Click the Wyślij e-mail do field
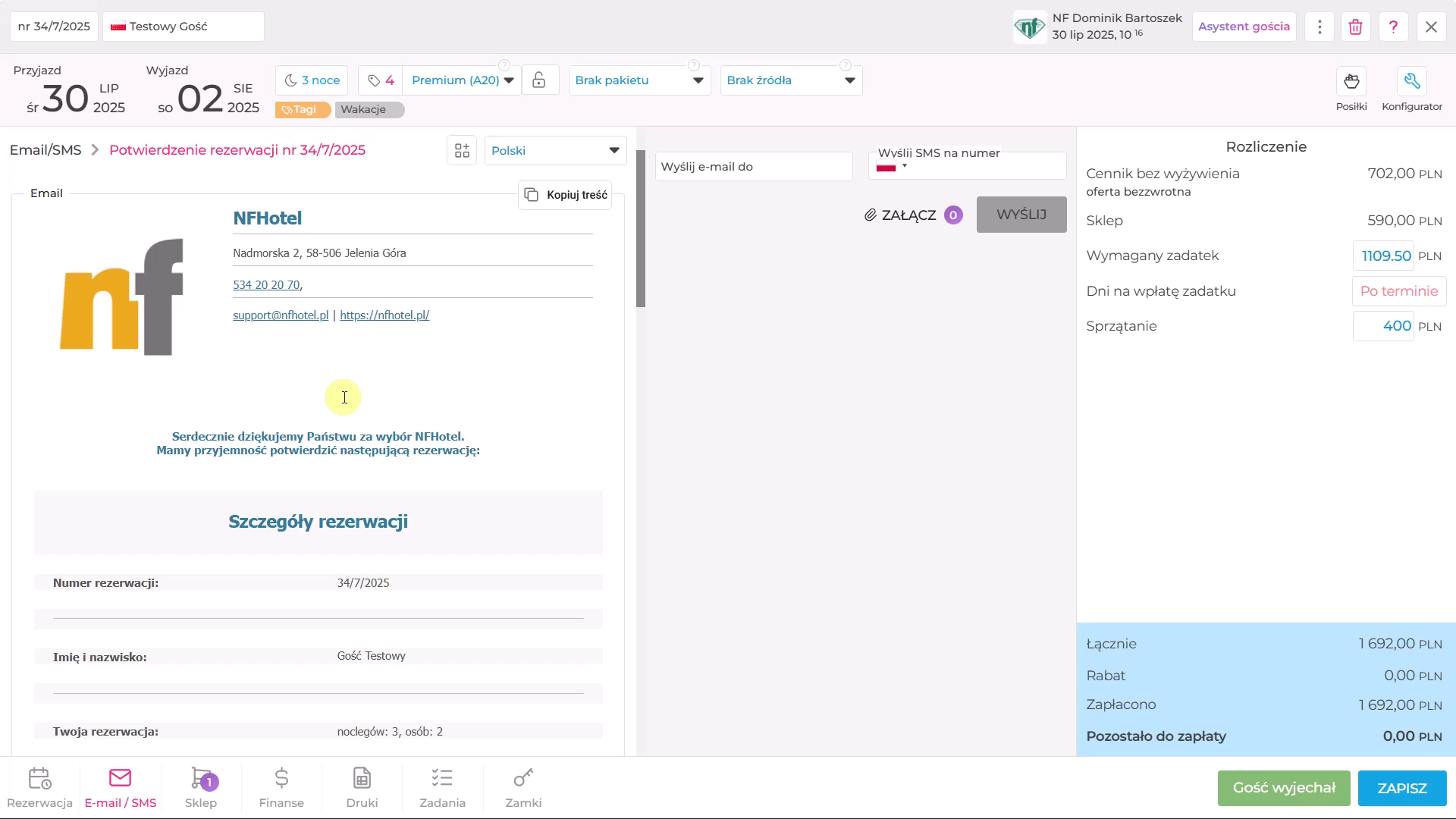1456x819 pixels. tap(754, 167)
